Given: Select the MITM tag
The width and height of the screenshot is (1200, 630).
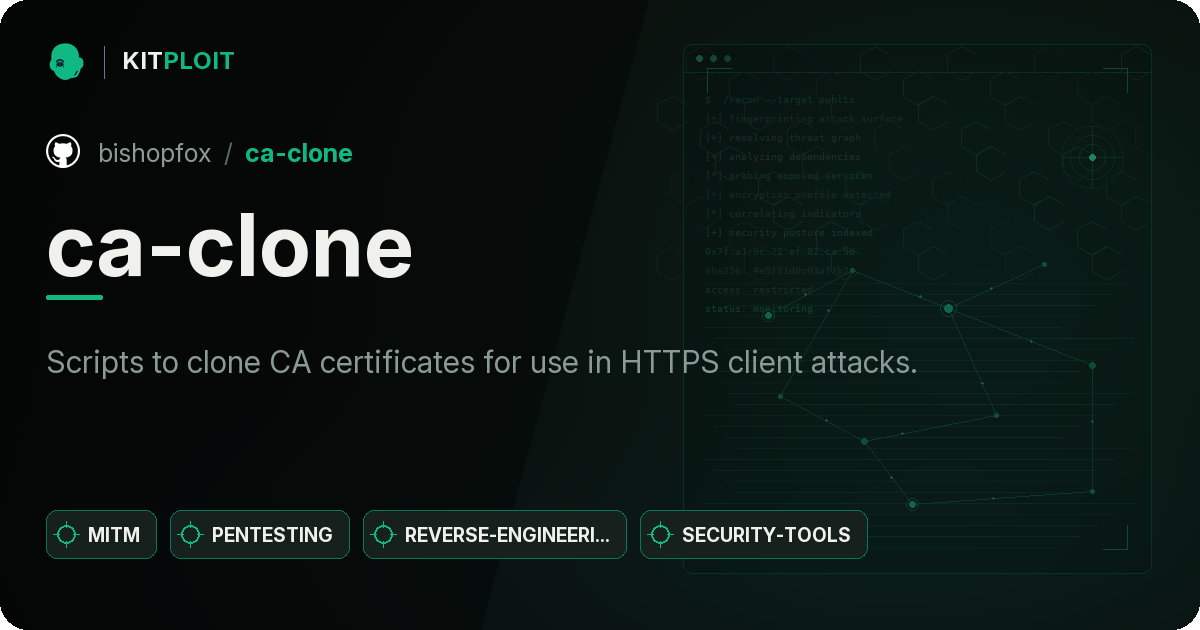Looking at the screenshot, I should pos(101,534).
